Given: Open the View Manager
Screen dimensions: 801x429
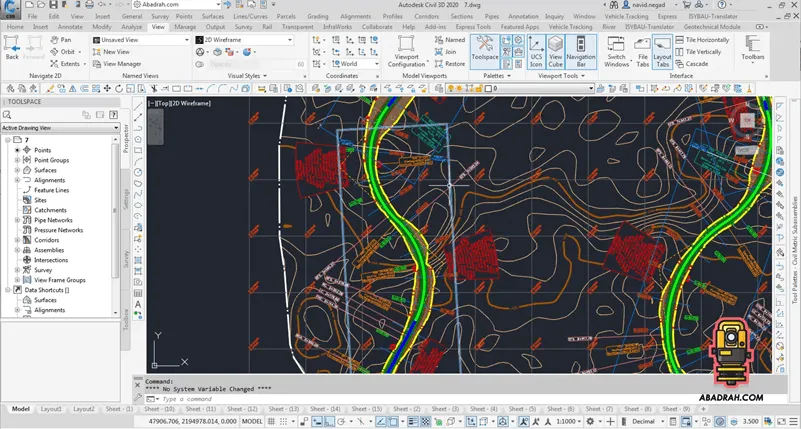Looking at the screenshot, I should pyautogui.click(x=121, y=63).
